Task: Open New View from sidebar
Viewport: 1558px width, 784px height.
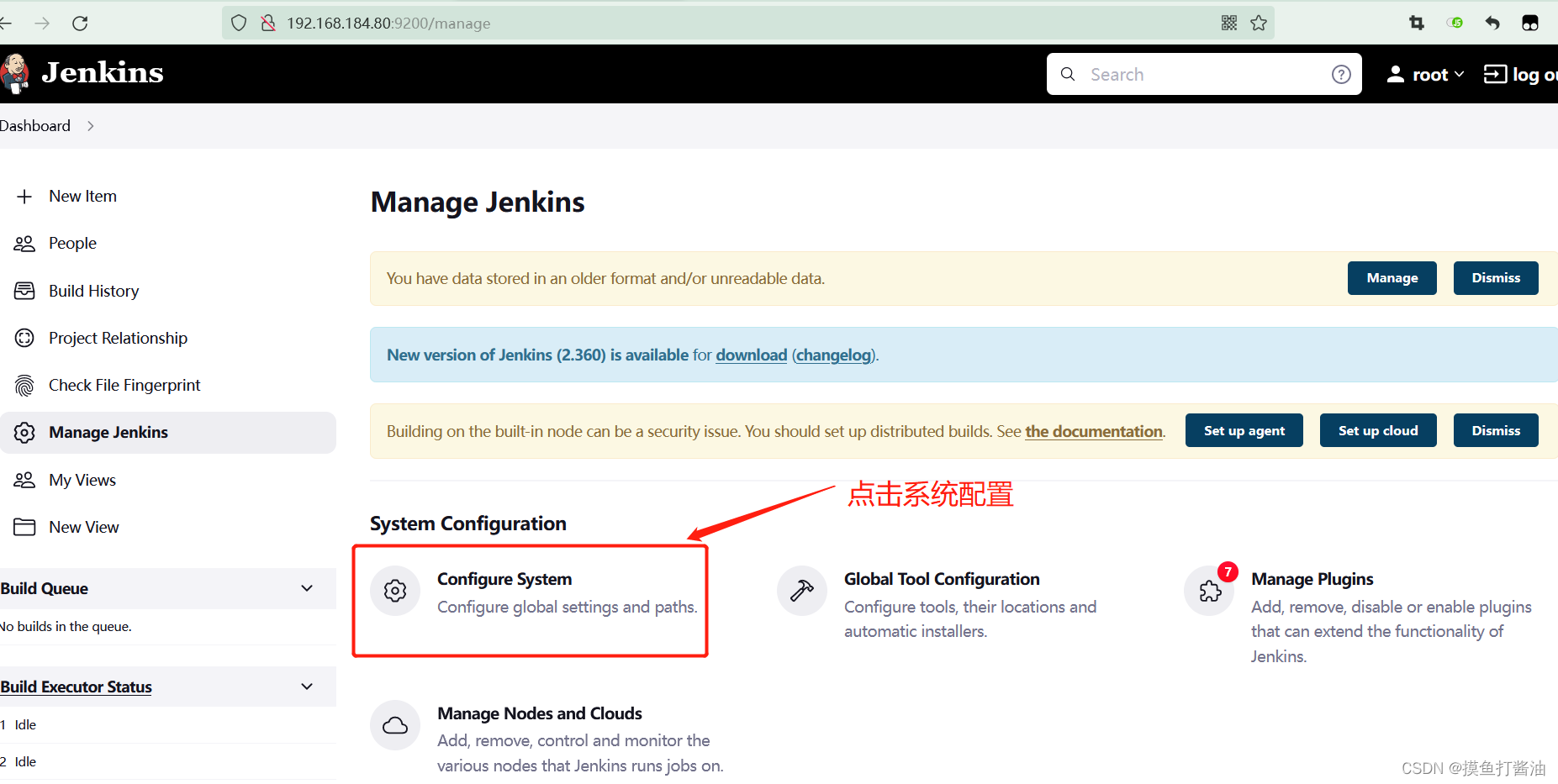Action: [84, 527]
